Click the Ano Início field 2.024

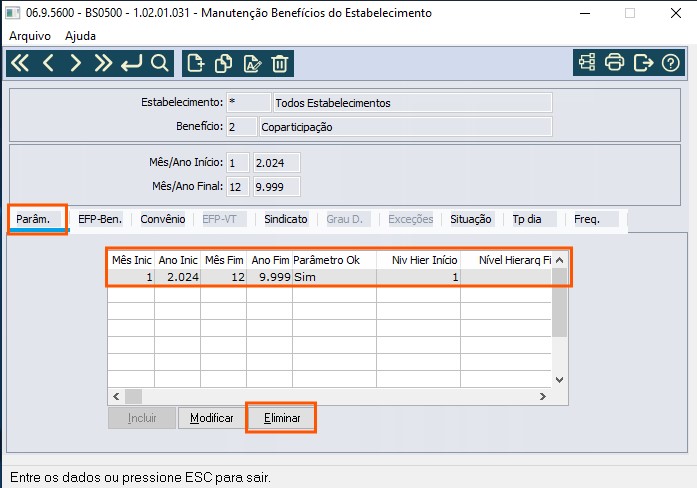point(276,163)
